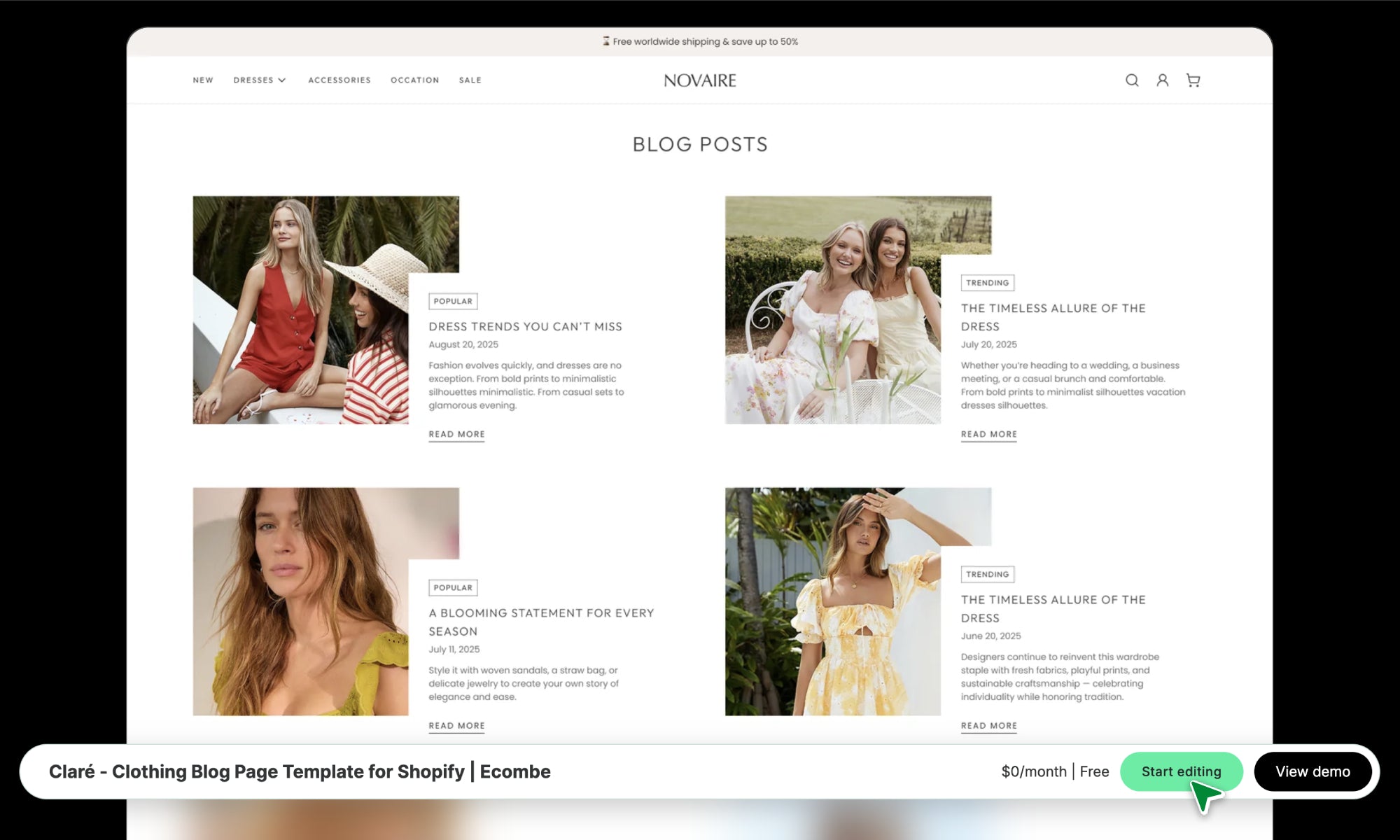Select the NEW menu item
Screen dimensions: 1400x840
click(x=203, y=80)
